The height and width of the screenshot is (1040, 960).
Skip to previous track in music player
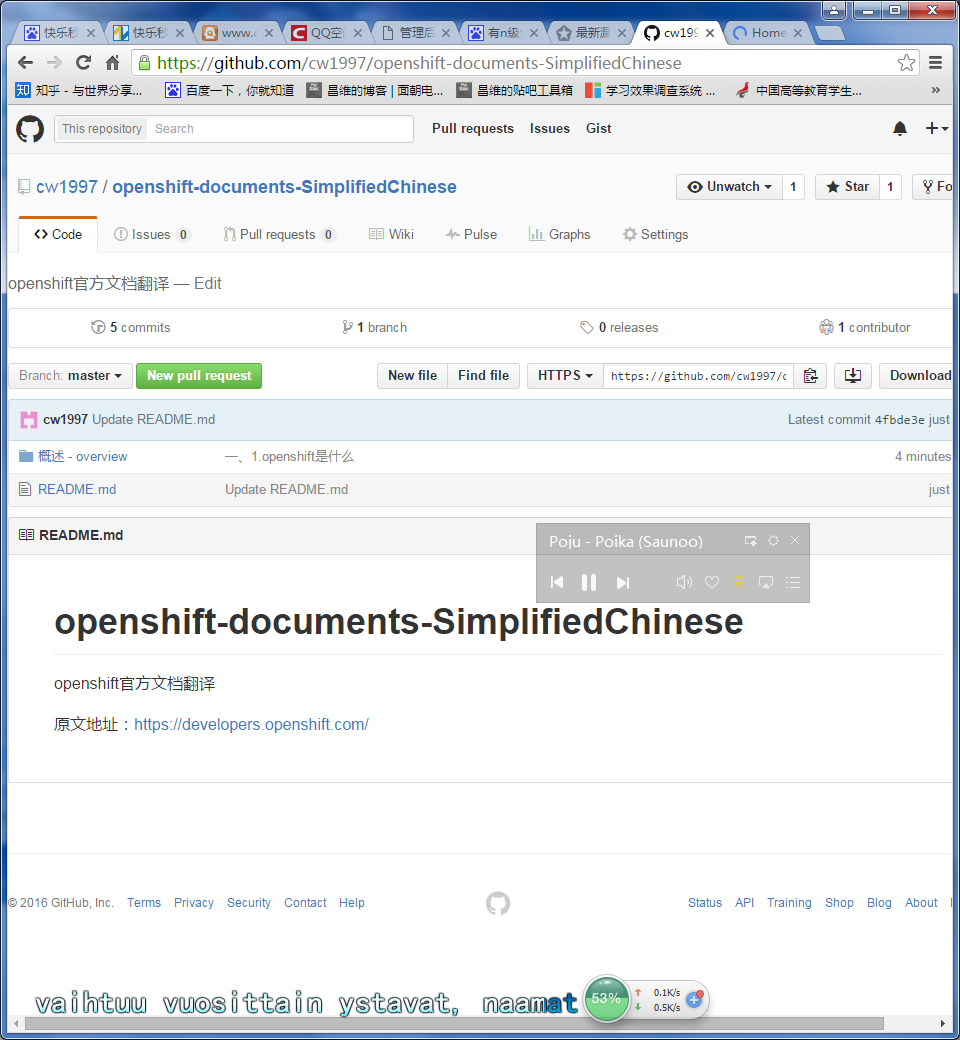click(557, 582)
